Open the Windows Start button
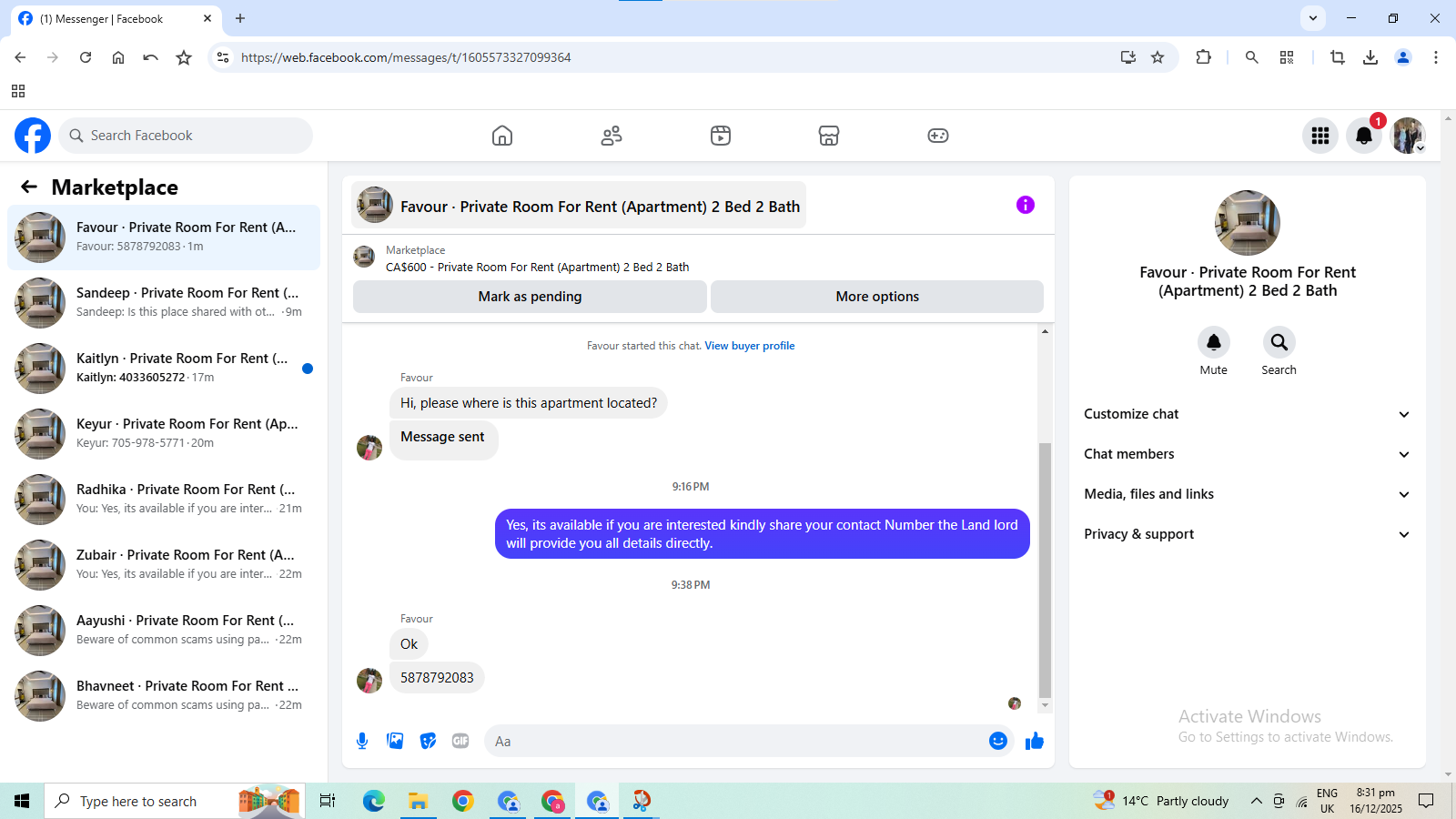Viewport: 1456px width, 819px height. (22, 801)
